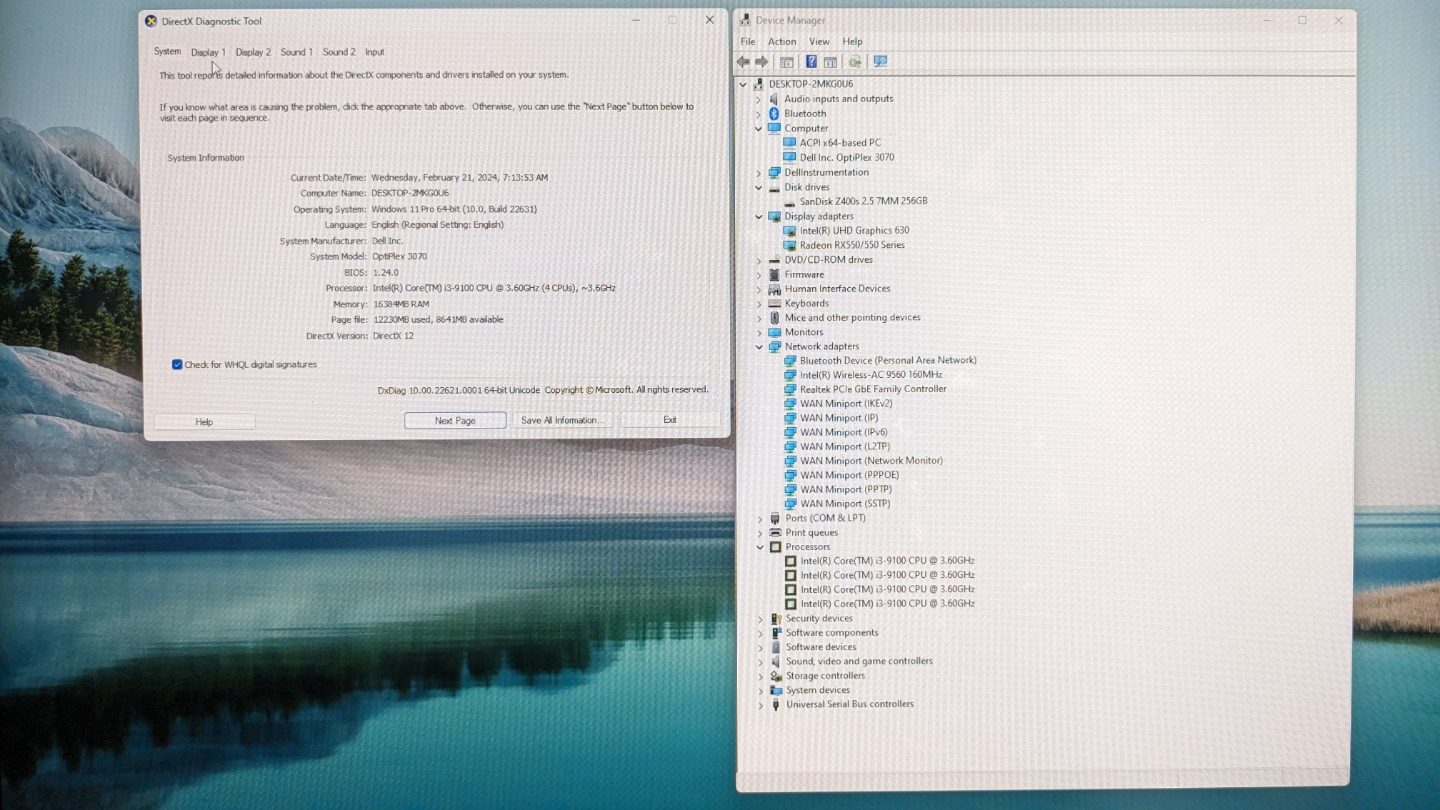Click the mouse icon for pointing devices
Viewport: 1440px width, 810px height.
point(774,318)
